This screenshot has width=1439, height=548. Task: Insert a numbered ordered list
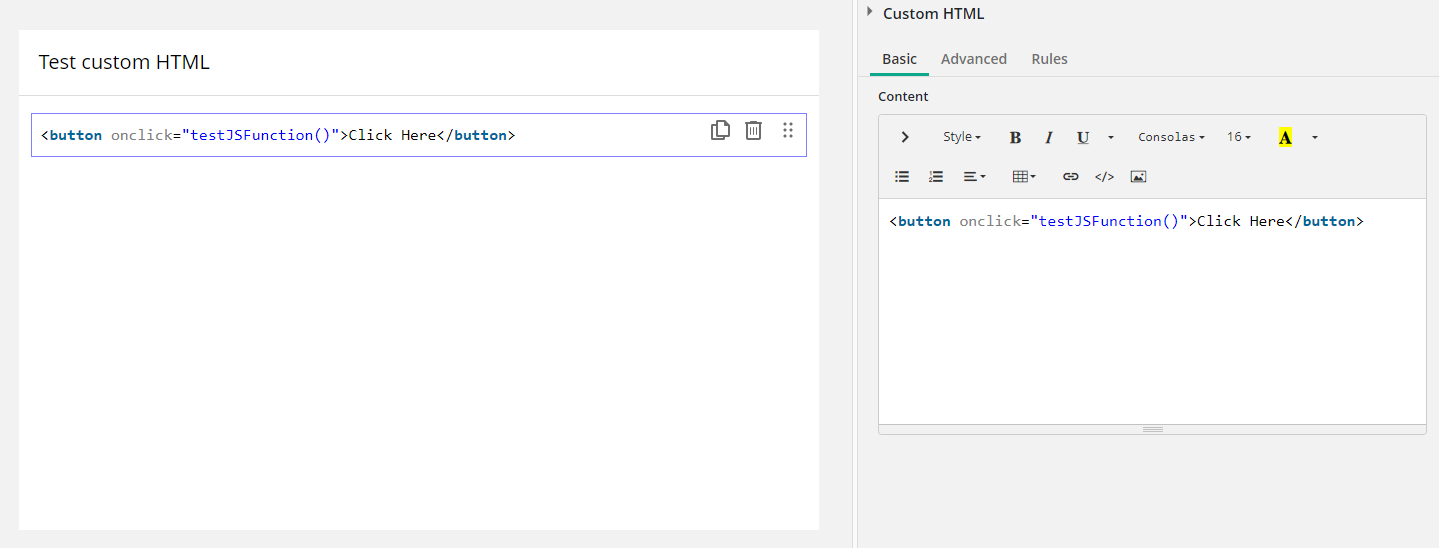[x=936, y=176]
